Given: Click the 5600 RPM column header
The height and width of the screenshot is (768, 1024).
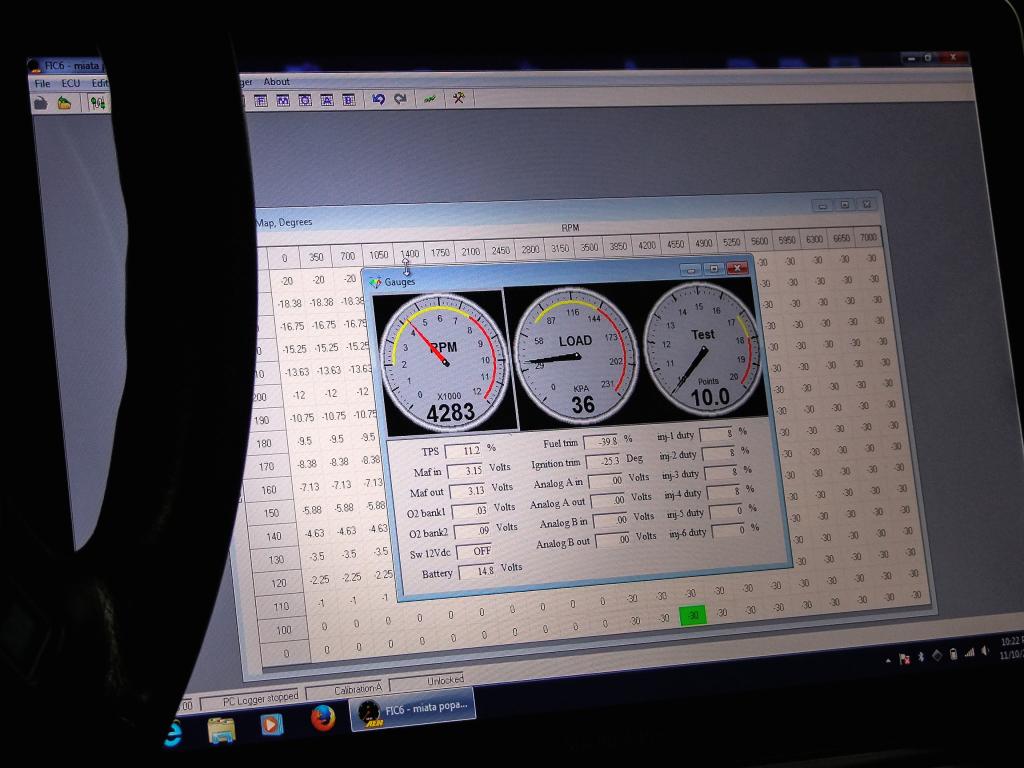Looking at the screenshot, I should click(759, 242).
